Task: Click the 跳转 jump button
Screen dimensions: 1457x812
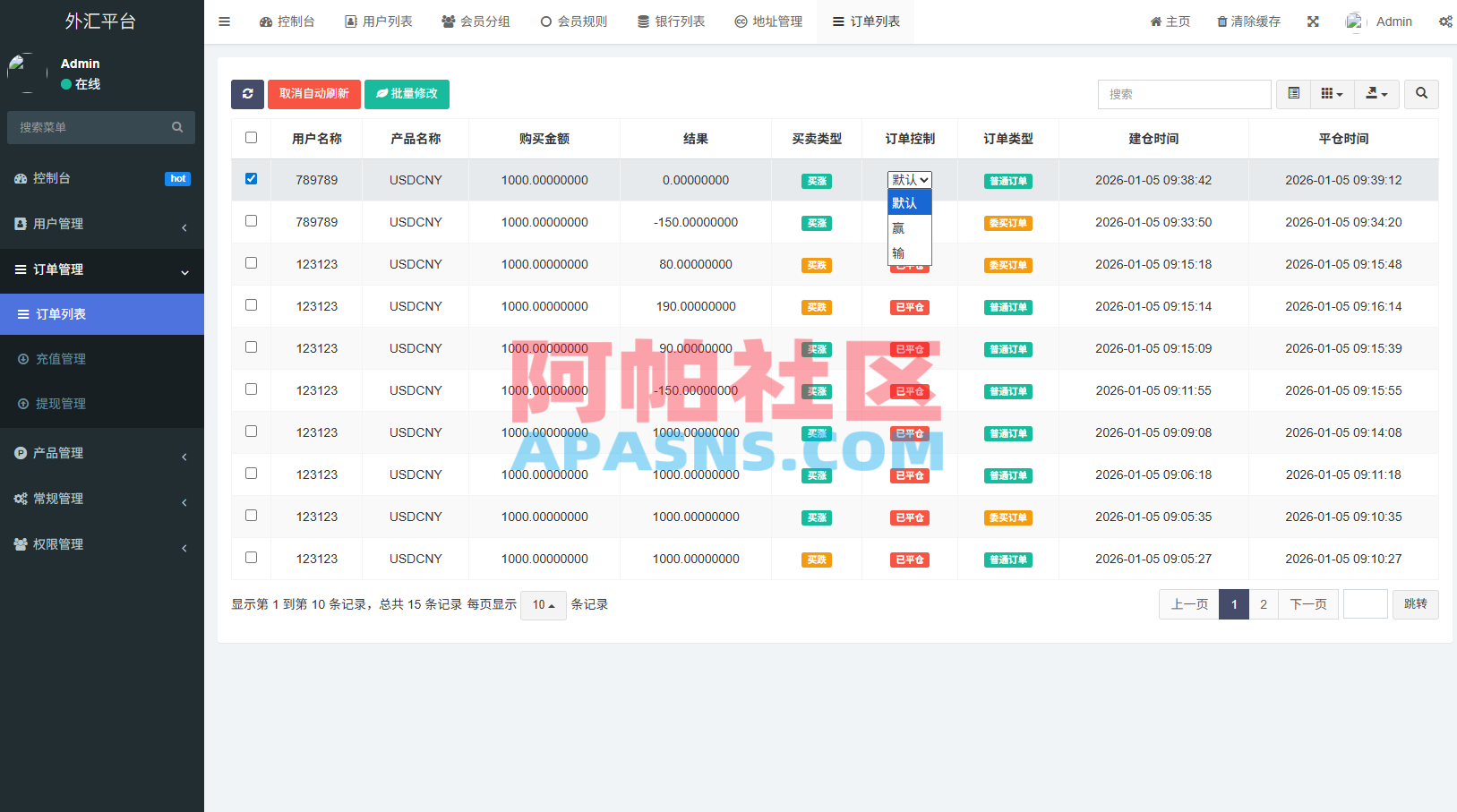Action: click(1416, 604)
